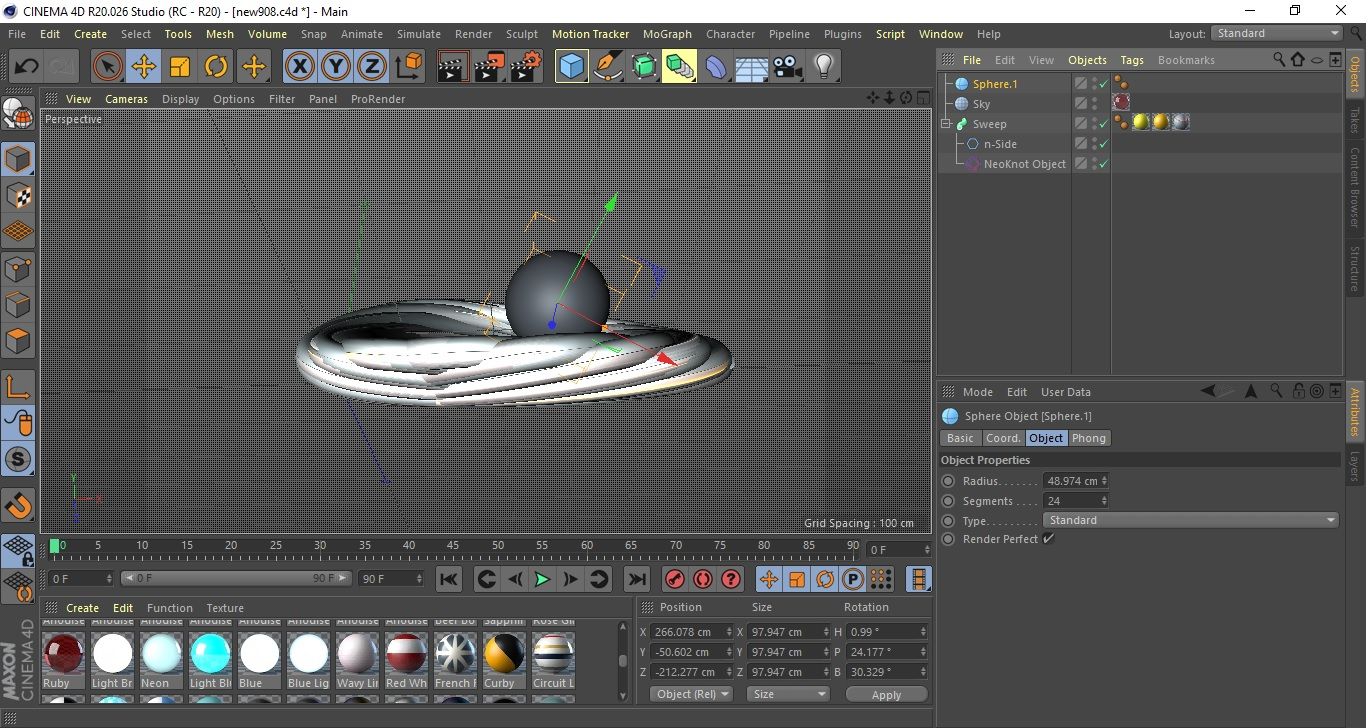Open the Layout dropdown

(1276, 33)
